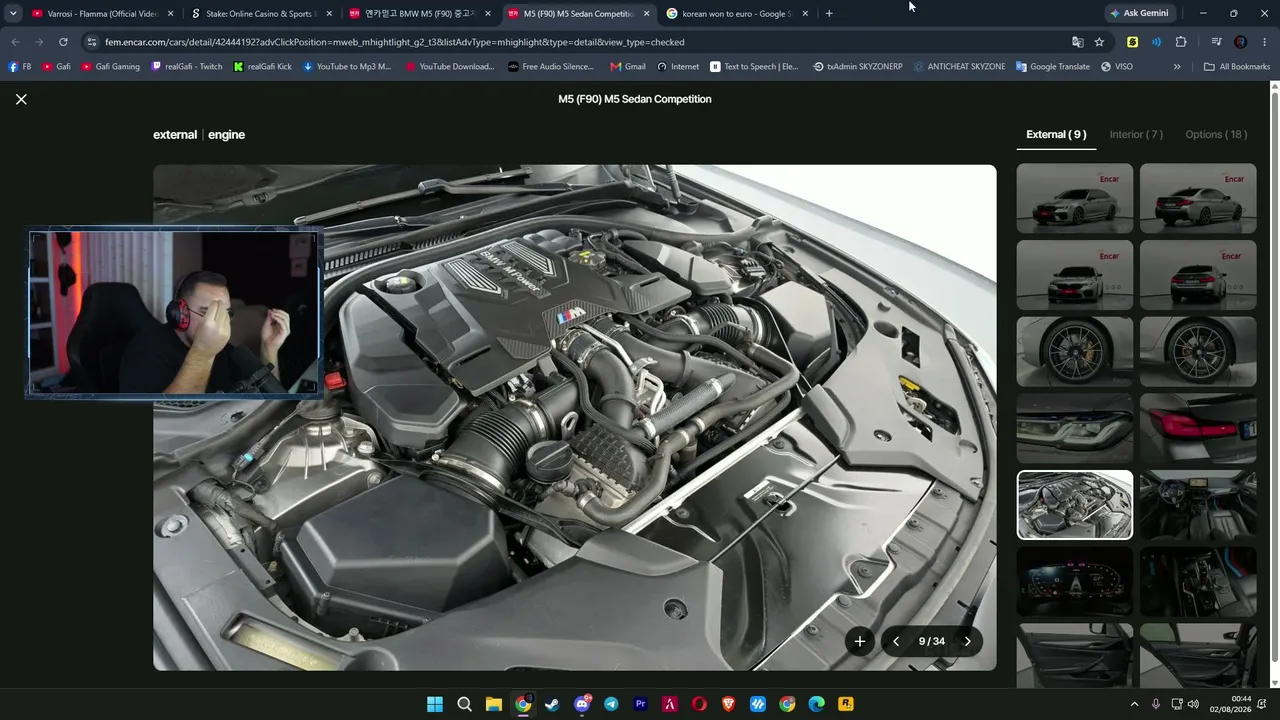This screenshot has height=720, width=1280.
Task: Open the VISO bookmark
Action: 1117,67
